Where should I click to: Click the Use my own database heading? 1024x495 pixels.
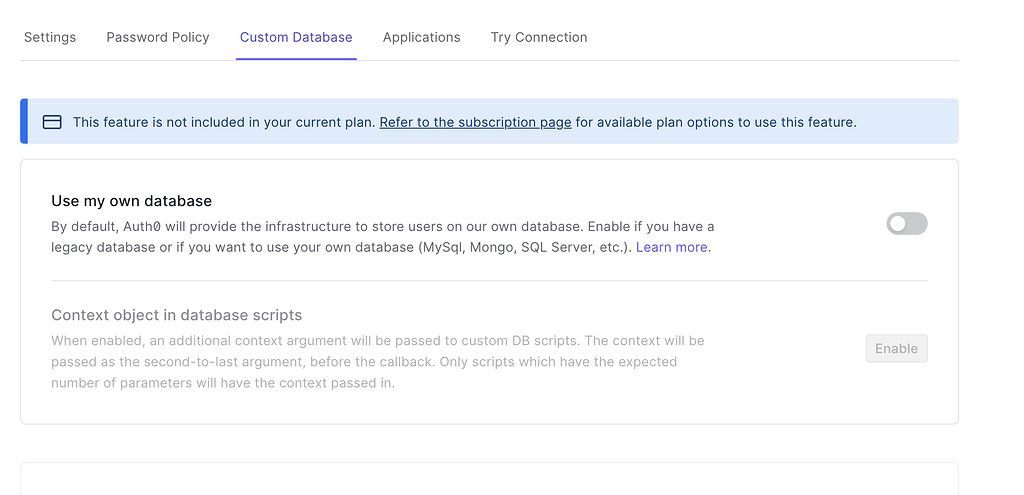131,200
